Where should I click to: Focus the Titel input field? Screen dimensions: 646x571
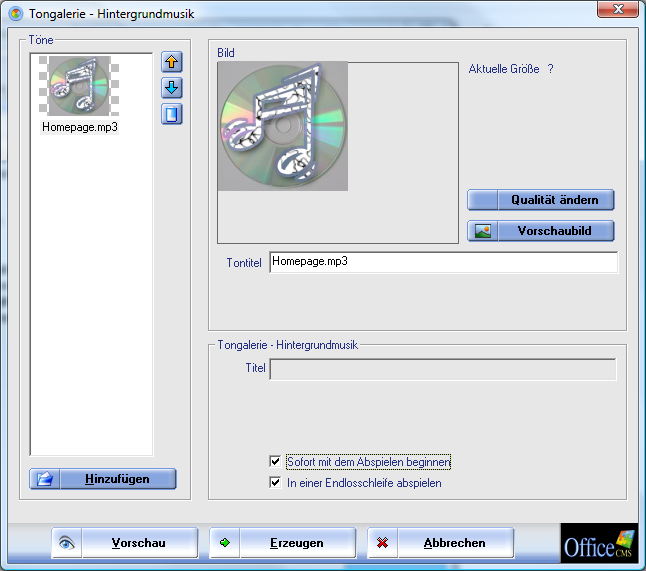443,370
